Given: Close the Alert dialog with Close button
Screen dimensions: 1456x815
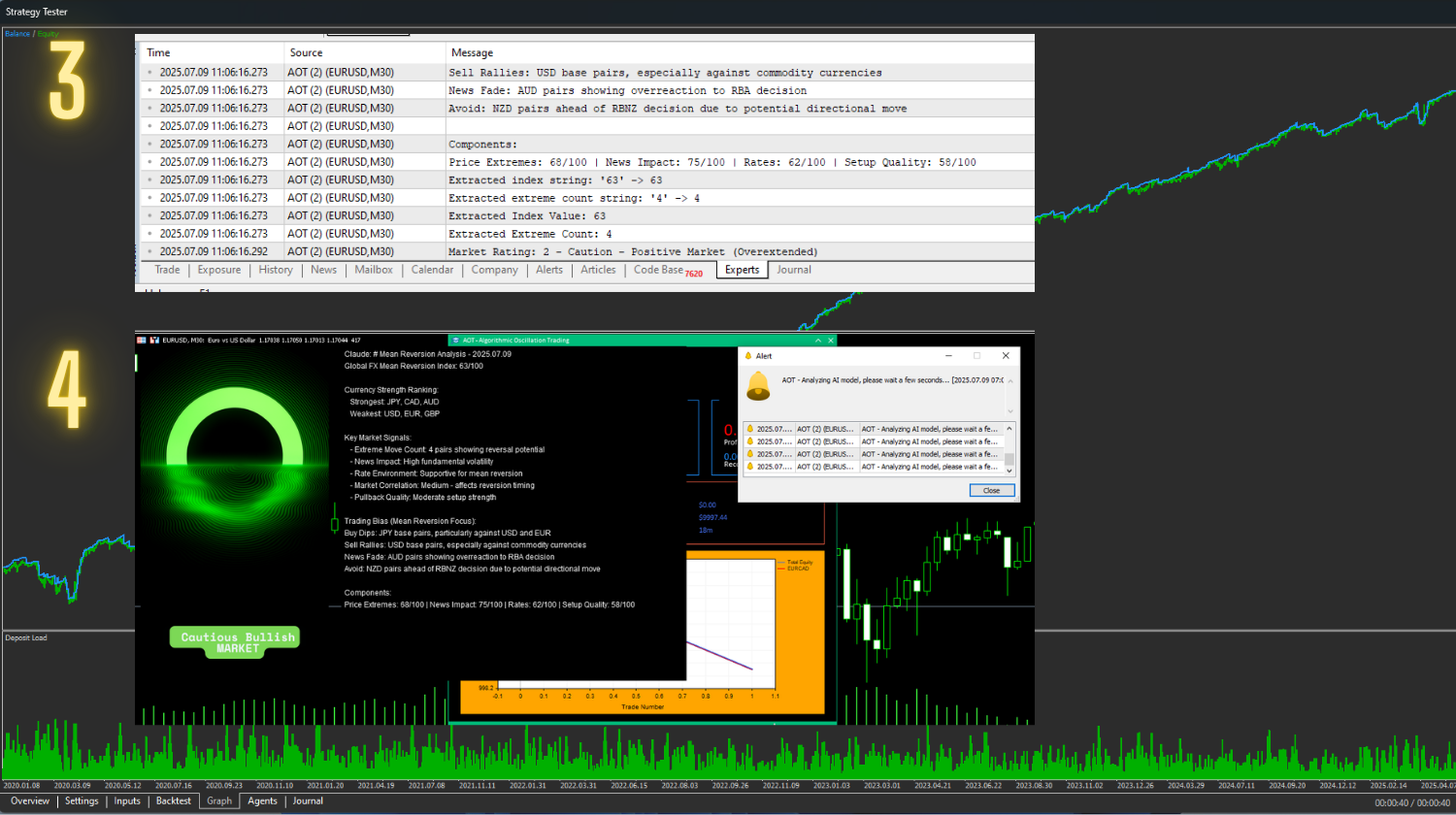Looking at the screenshot, I should pyautogui.click(x=991, y=491).
